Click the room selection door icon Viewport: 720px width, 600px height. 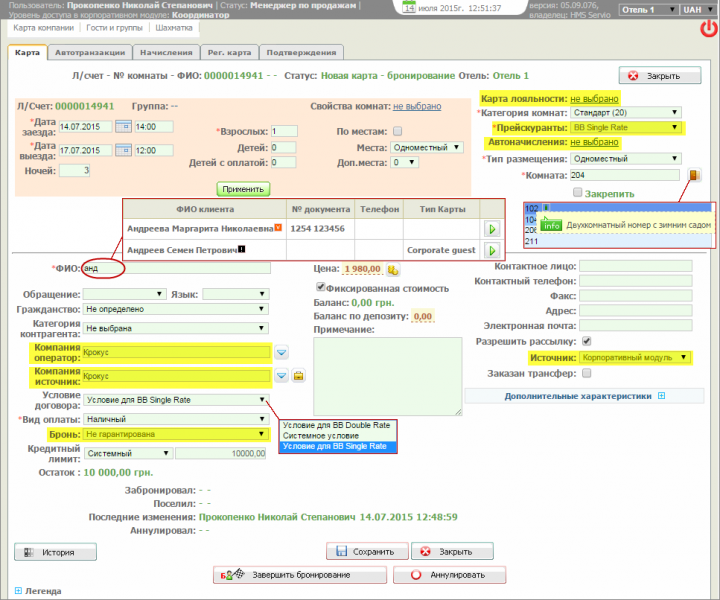click(693, 175)
